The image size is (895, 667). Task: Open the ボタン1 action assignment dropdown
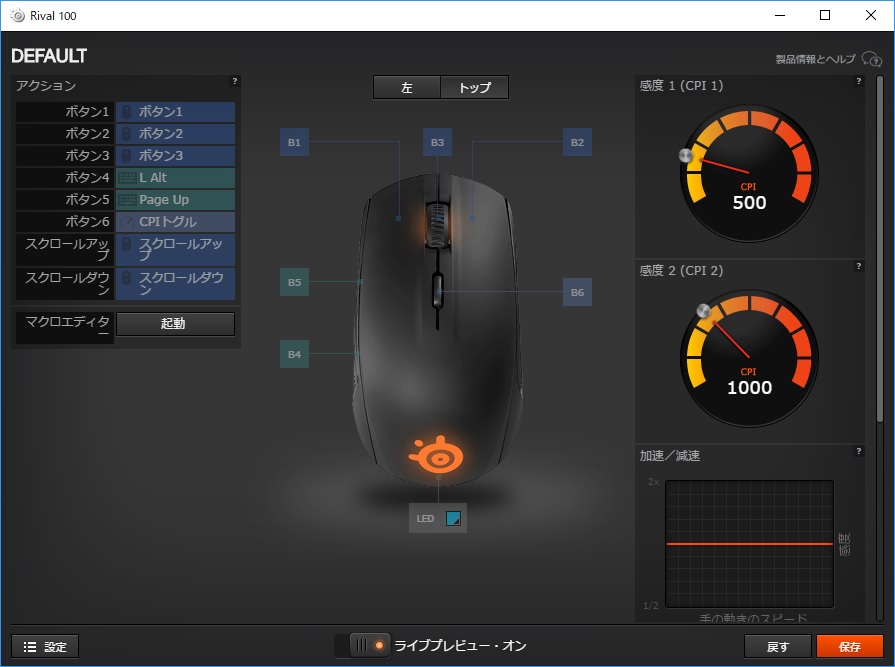175,112
